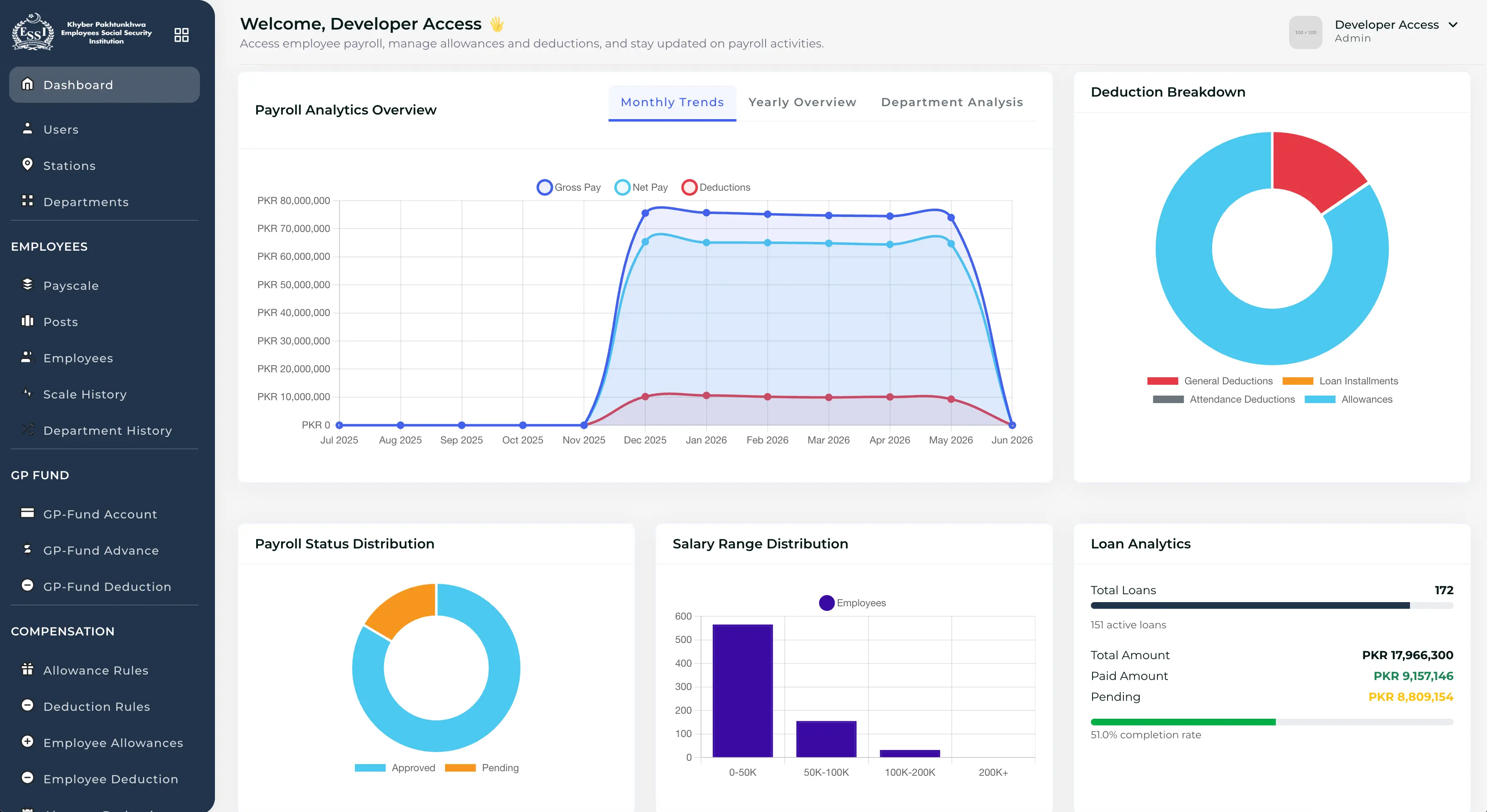Click the 0-50K salary range bar
The image size is (1487, 812).
pos(742,691)
